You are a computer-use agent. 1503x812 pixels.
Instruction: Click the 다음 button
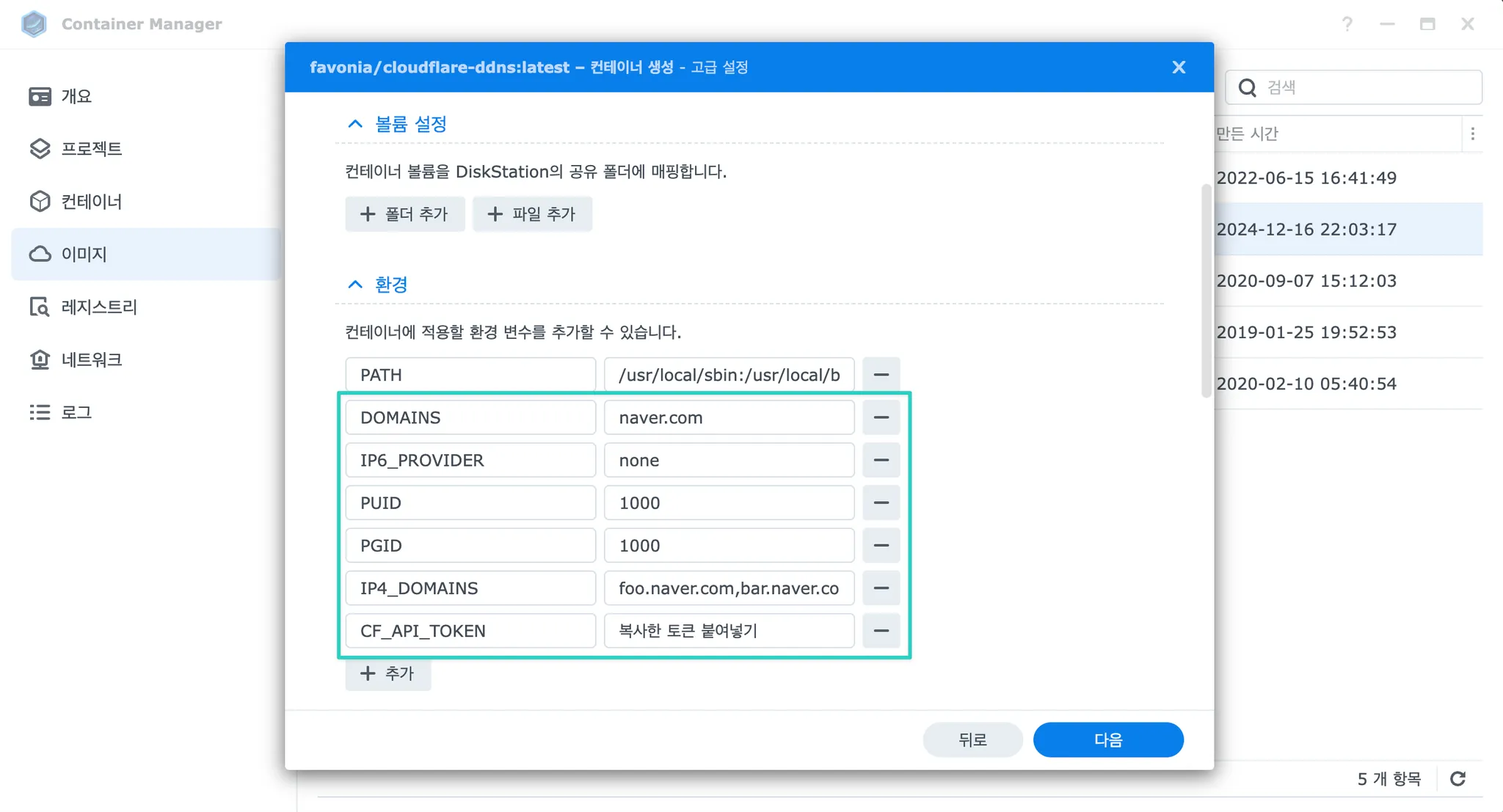tap(1107, 739)
